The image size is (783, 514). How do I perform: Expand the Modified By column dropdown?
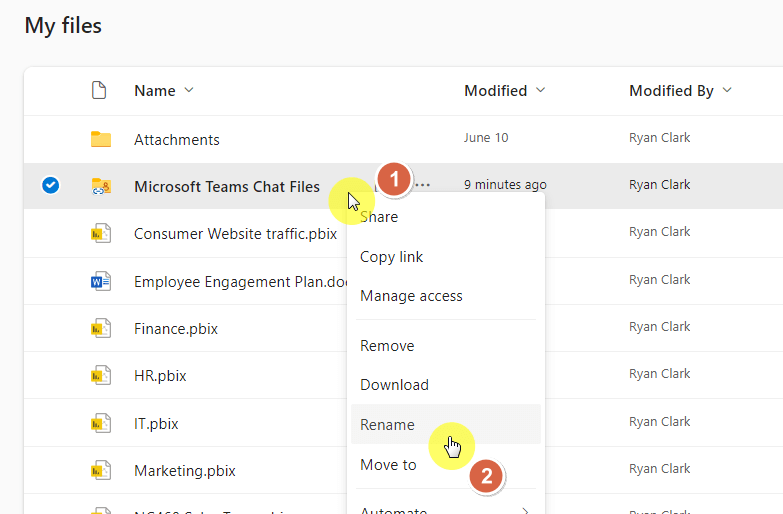pyautogui.click(x=727, y=90)
